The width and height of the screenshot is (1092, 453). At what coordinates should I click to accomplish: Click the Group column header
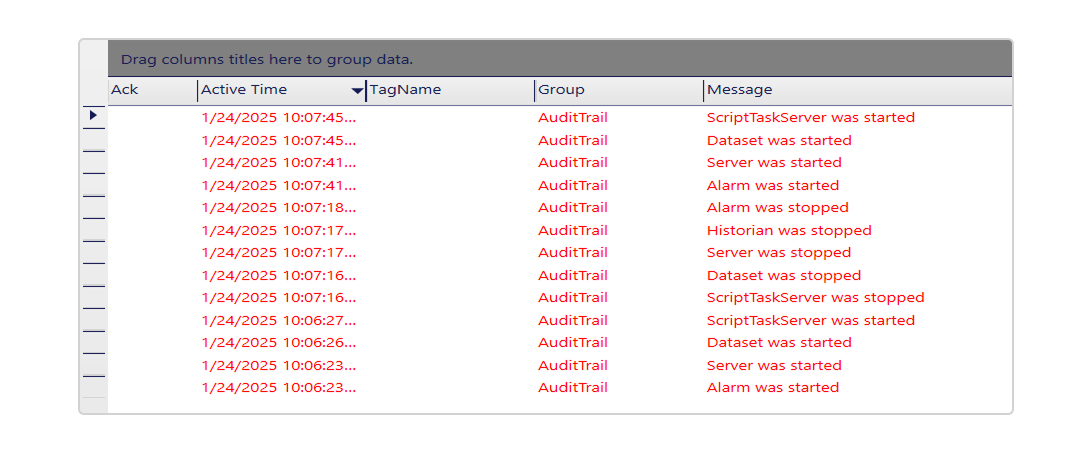point(619,90)
